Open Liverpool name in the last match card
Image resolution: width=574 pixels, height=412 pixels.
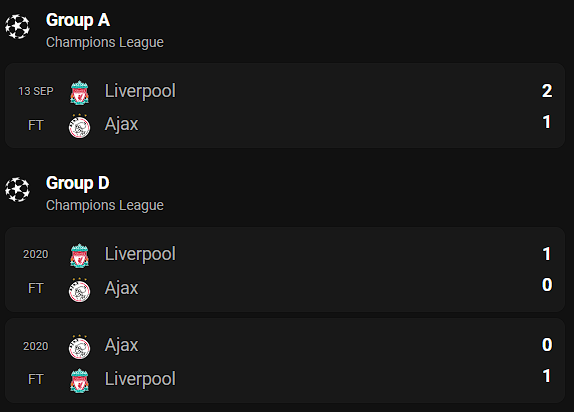pos(140,379)
